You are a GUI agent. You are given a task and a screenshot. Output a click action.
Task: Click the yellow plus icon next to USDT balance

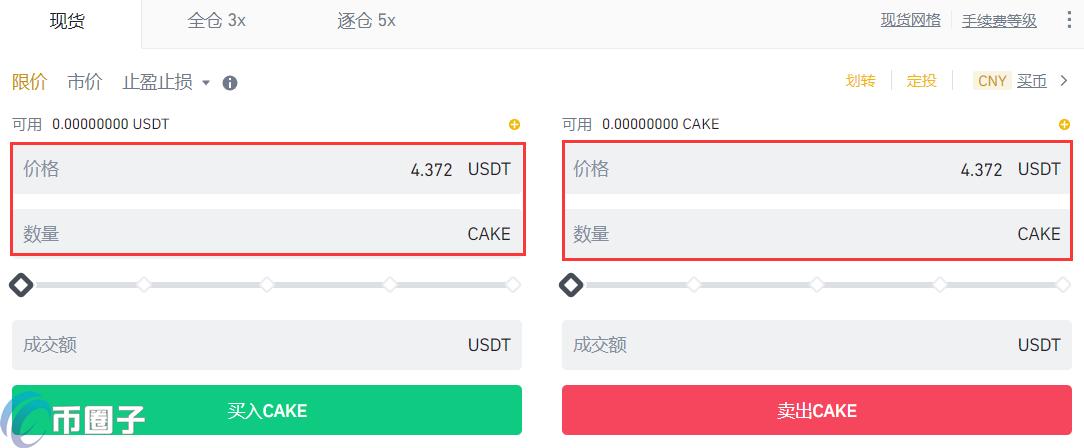[x=514, y=124]
